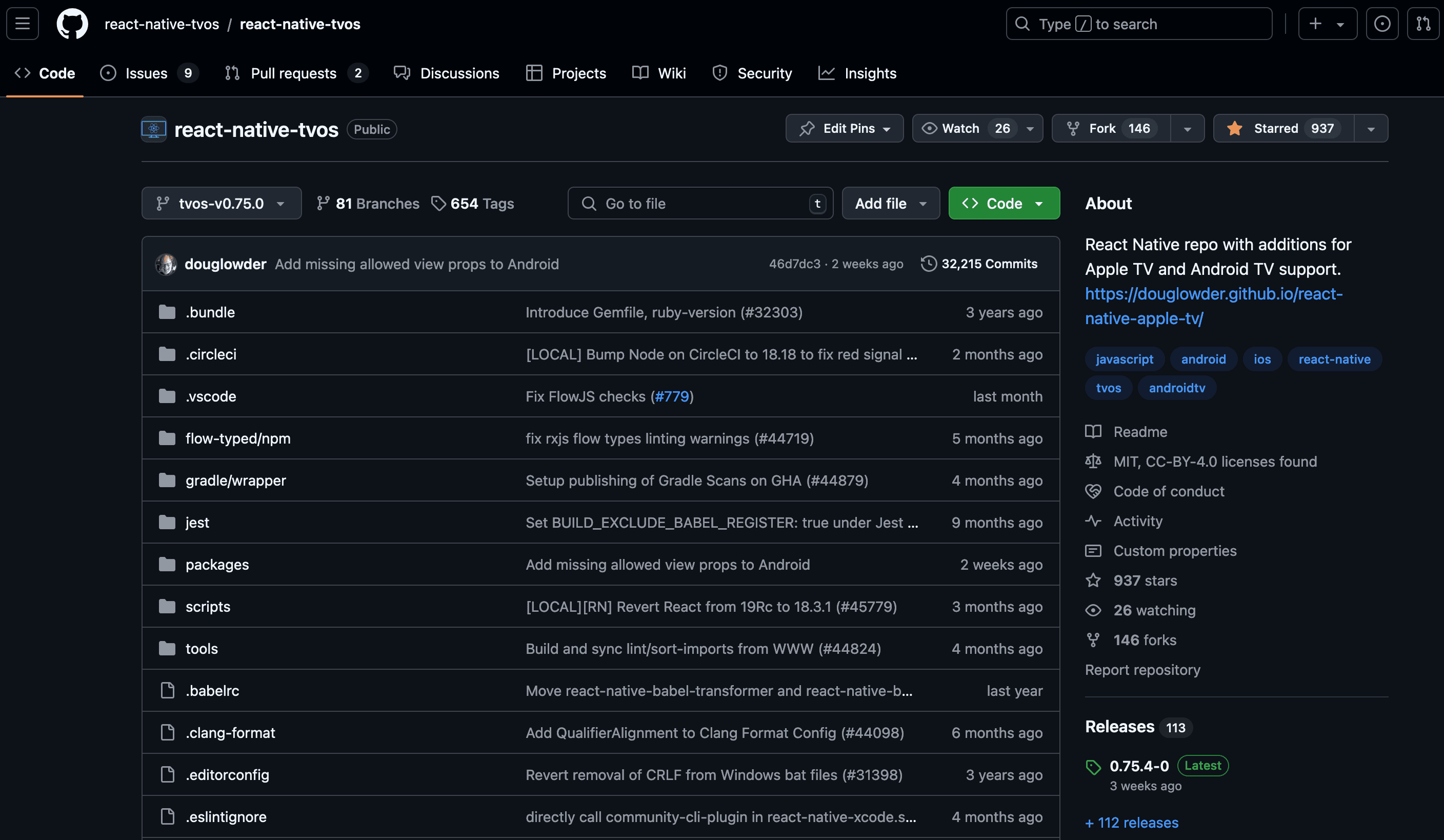Click the .bundle folder icon
1444x840 pixels.
click(x=167, y=312)
